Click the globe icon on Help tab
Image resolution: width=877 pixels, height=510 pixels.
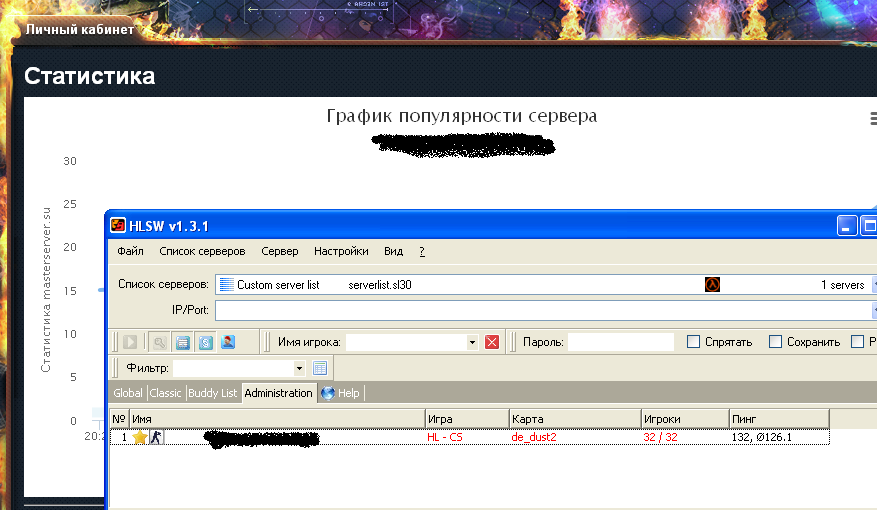click(x=328, y=393)
